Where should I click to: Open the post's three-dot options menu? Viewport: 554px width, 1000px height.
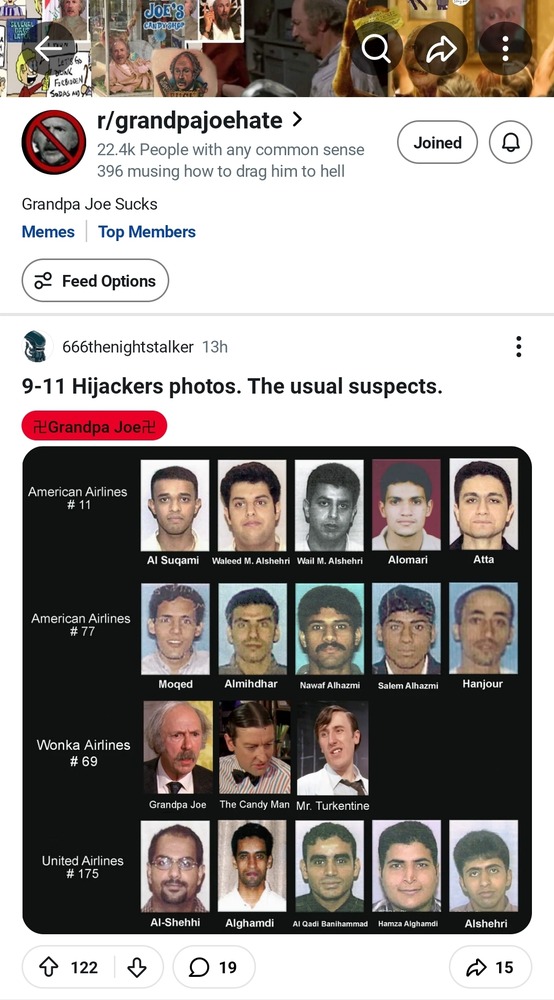(519, 346)
